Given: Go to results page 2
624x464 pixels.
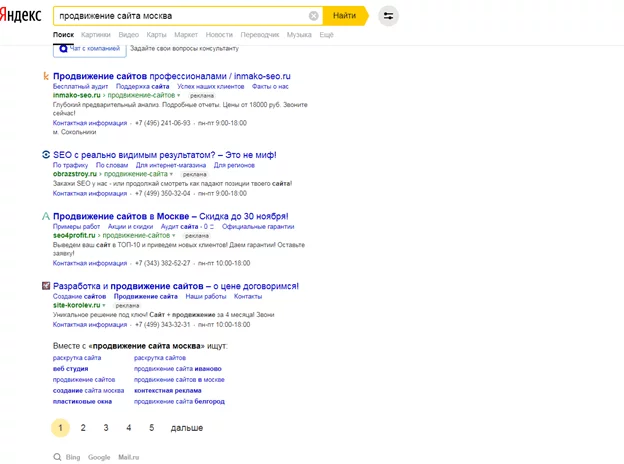Looking at the screenshot, I should [83, 428].
